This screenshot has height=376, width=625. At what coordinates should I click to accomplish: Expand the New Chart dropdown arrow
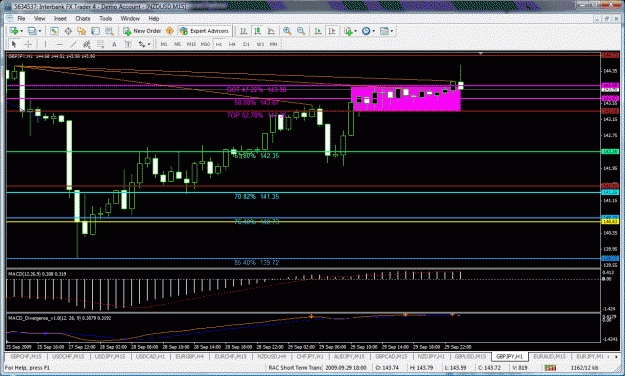22,31
